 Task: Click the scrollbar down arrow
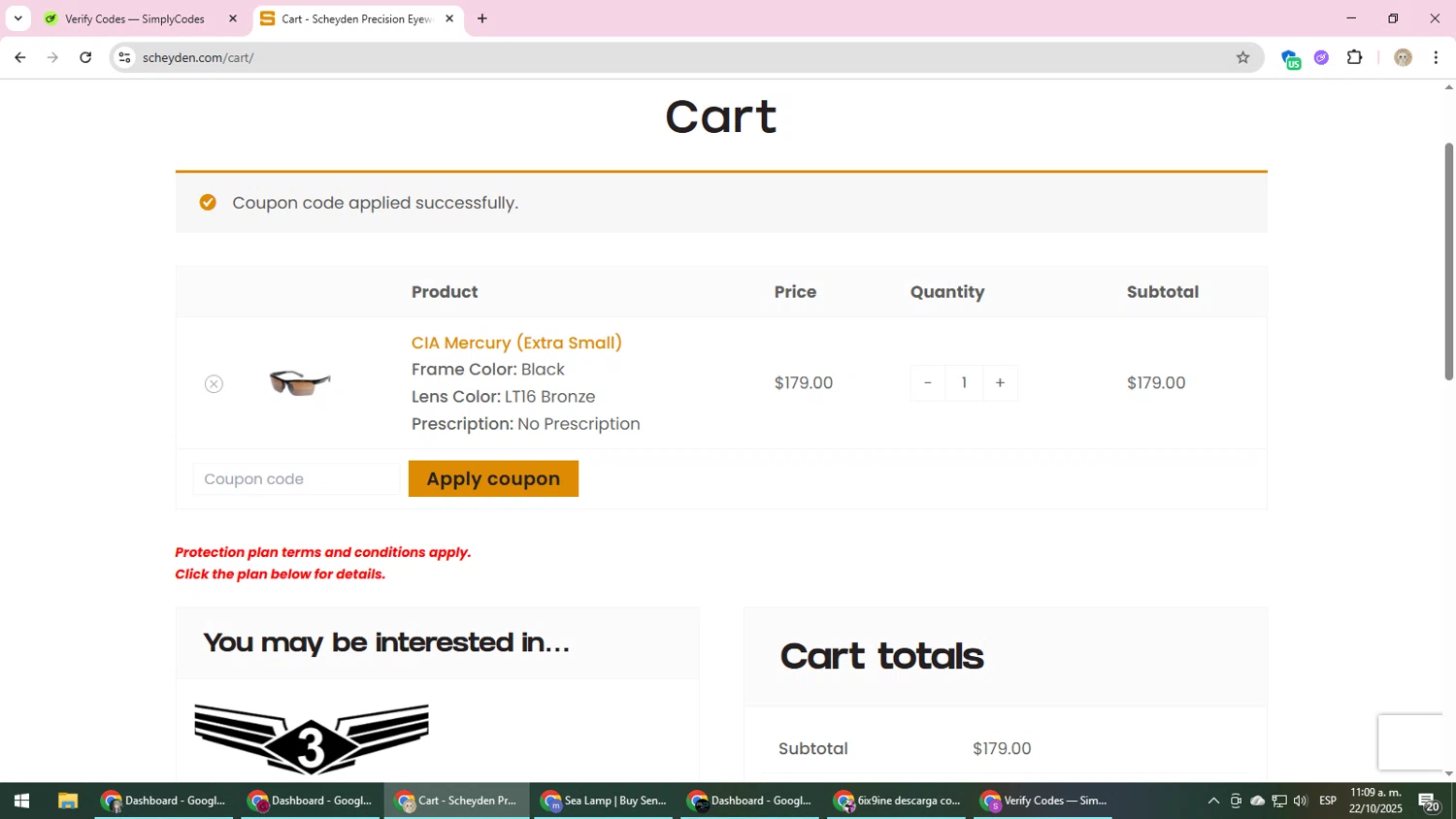pos(1449,773)
